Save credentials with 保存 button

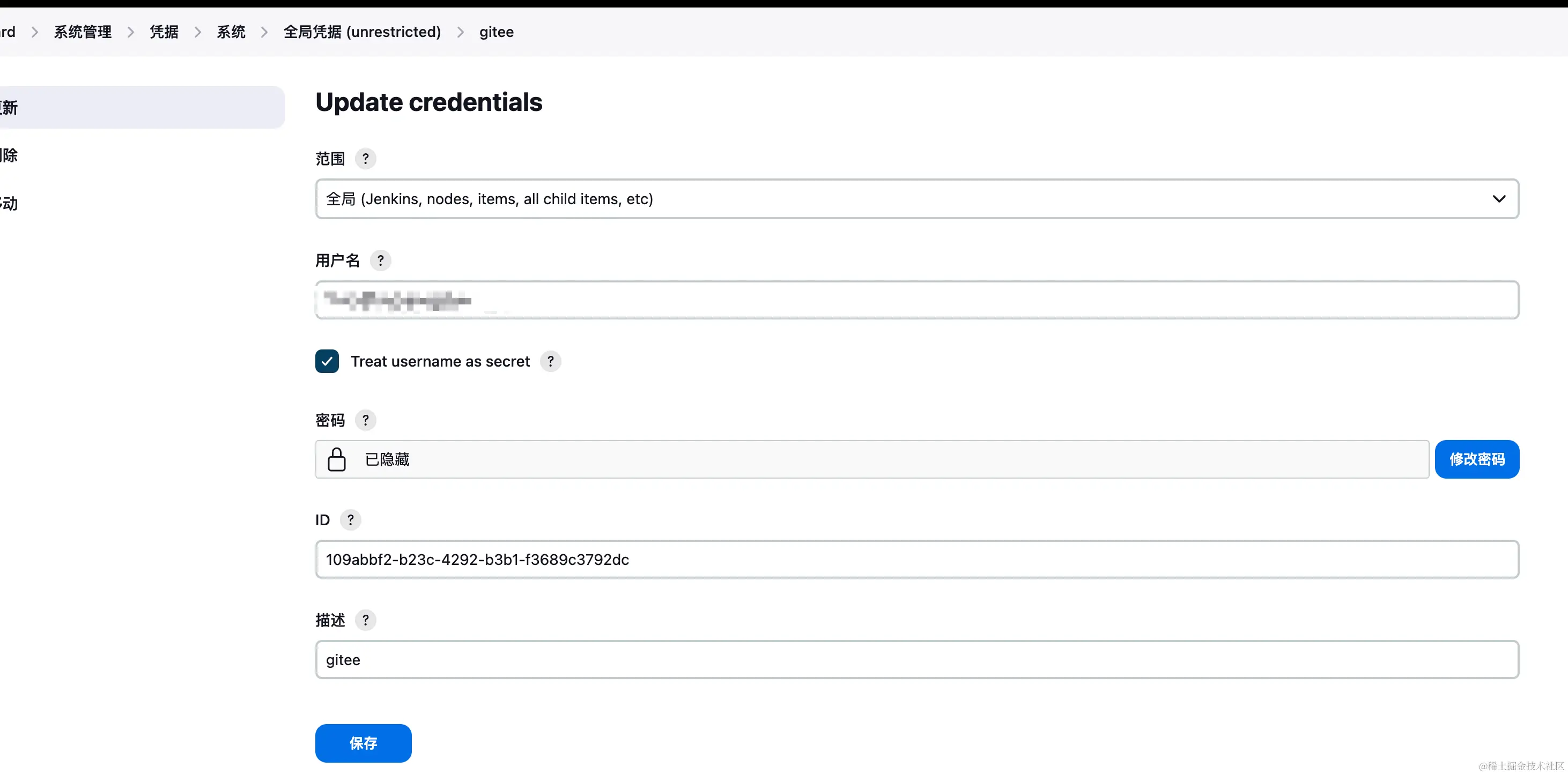(x=364, y=743)
